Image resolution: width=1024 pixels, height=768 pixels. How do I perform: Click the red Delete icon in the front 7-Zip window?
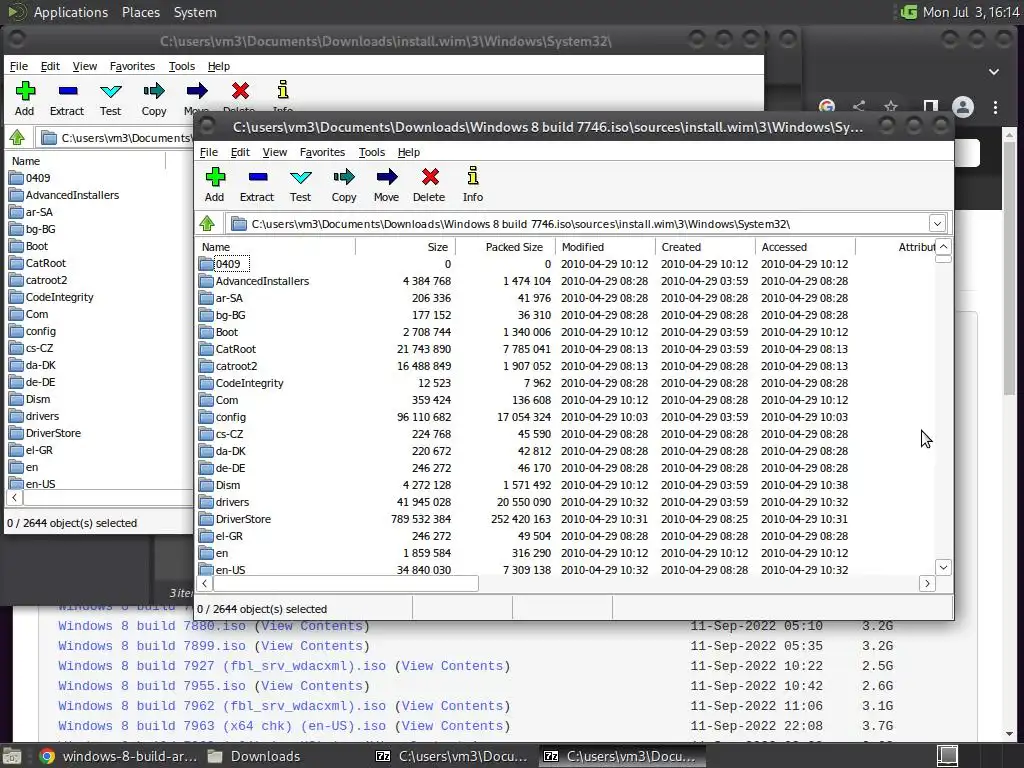tap(430, 177)
